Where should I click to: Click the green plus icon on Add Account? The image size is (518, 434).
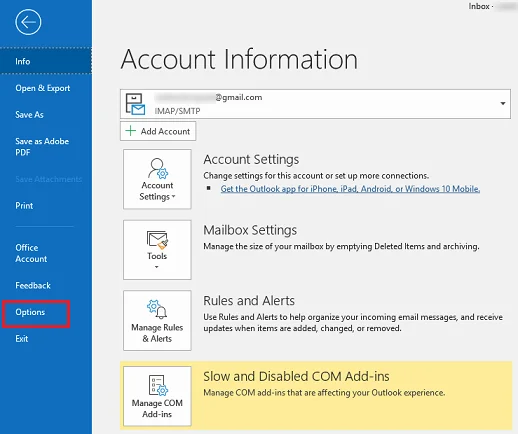coord(130,131)
